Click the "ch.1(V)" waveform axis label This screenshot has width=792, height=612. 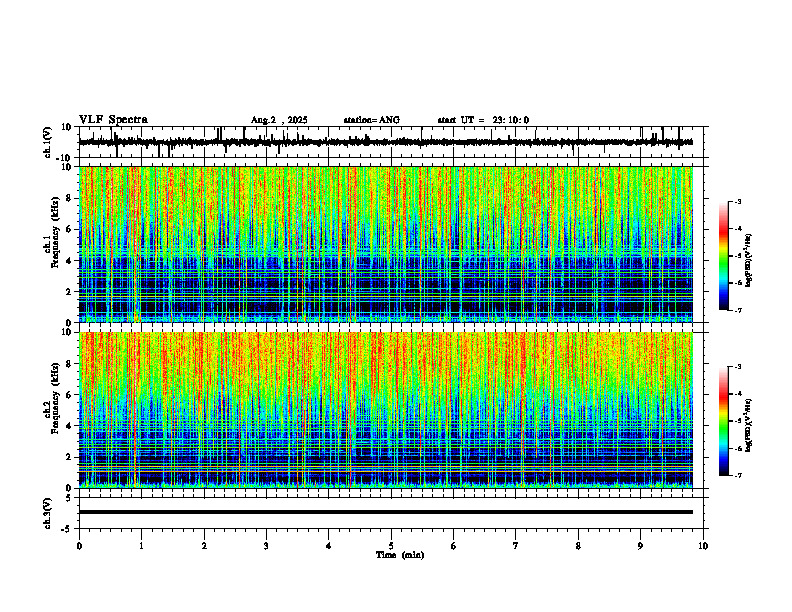pyautogui.click(x=48, y=142)
